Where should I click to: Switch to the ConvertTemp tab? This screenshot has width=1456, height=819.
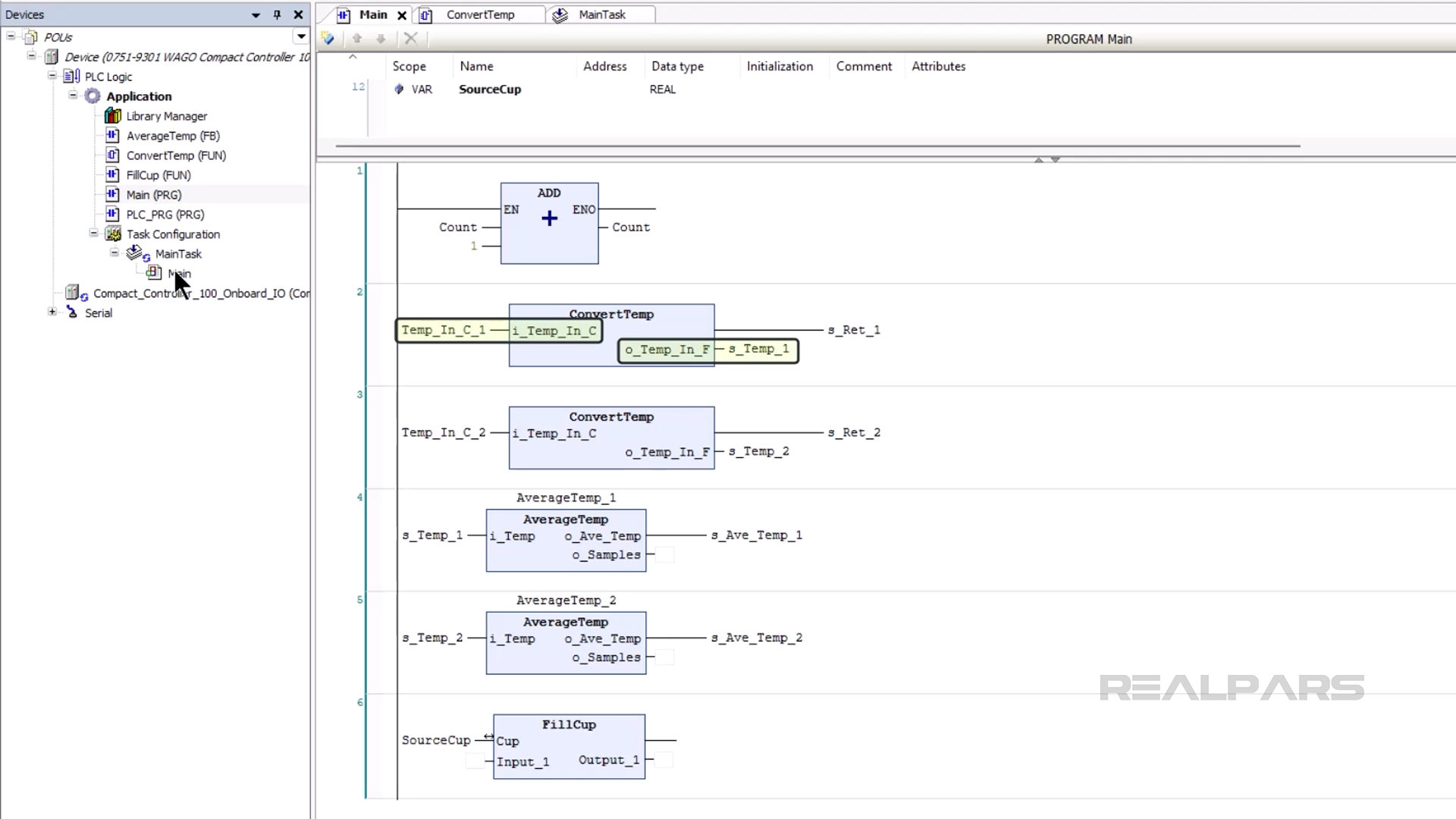point(480,14)
